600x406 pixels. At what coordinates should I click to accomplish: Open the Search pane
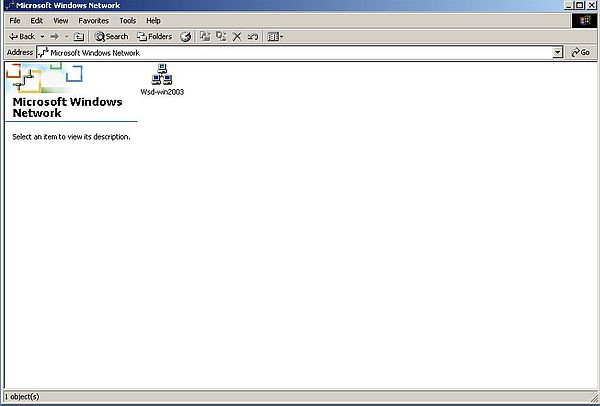[x=111, y=36]
